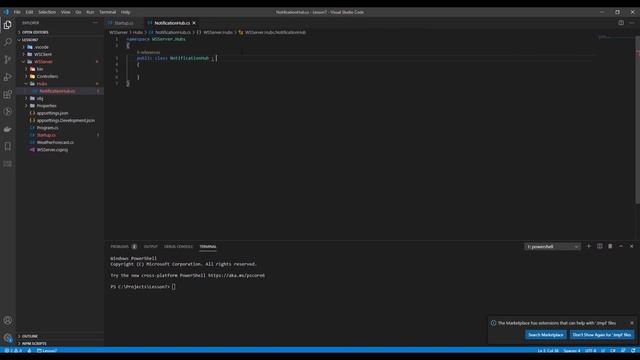This screenshot has width=640, height=360.
Task: Expand the bin folder
Action: tap(40, 69)
